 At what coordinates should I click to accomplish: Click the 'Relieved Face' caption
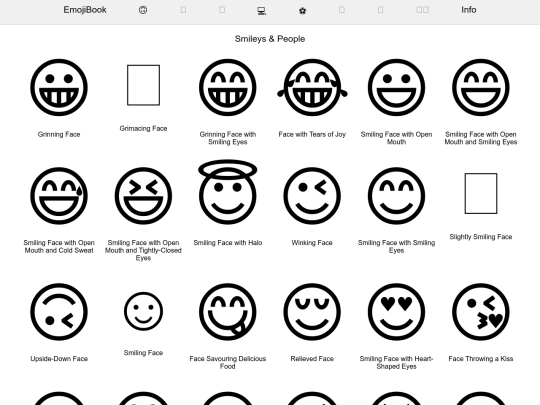[x=312, y=359]
